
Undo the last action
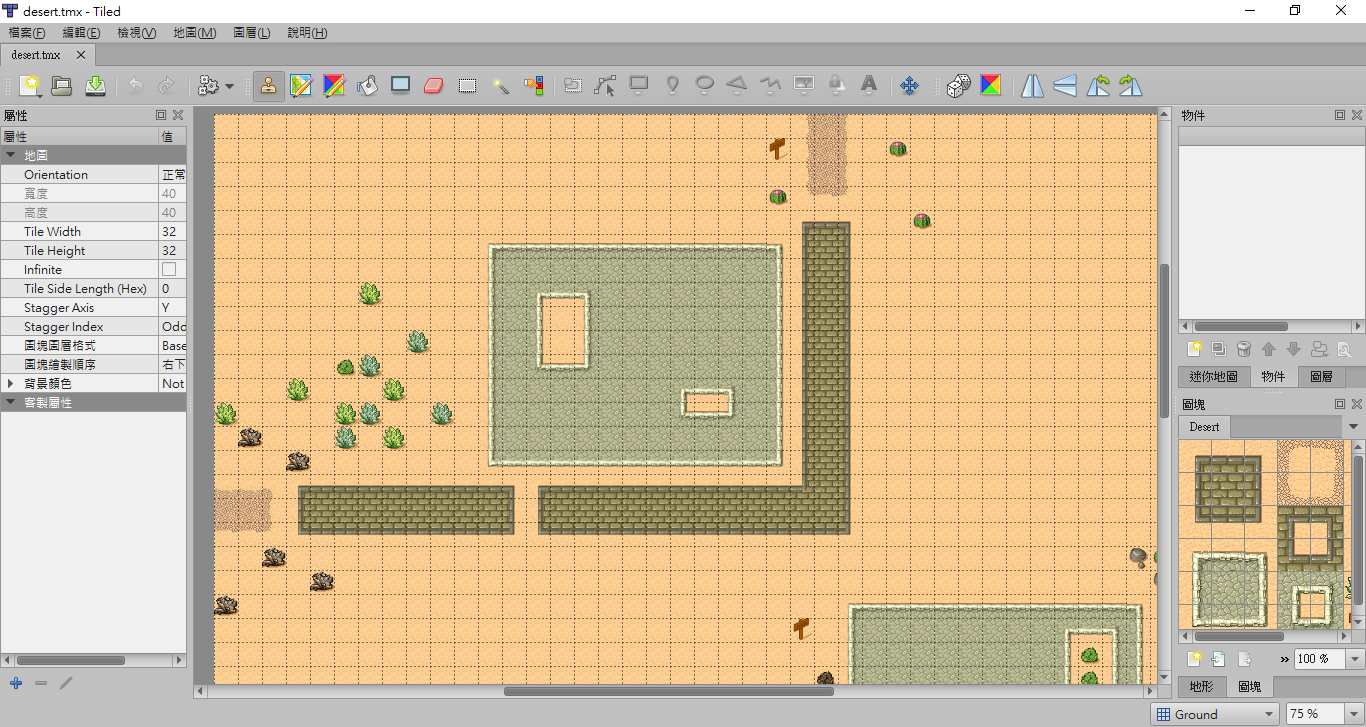click(136, 86)
